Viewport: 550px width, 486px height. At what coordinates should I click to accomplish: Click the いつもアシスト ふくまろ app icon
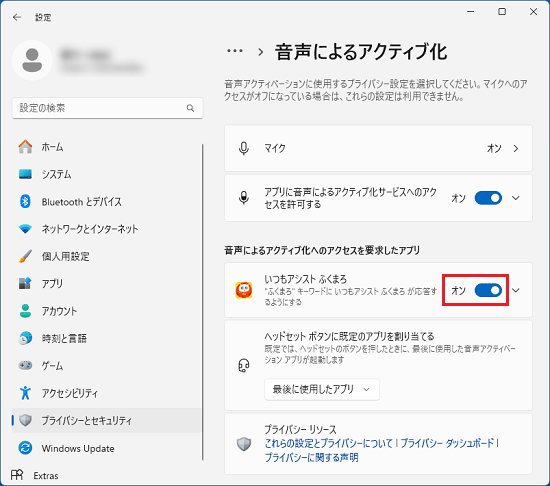click(x=244, y=290)
